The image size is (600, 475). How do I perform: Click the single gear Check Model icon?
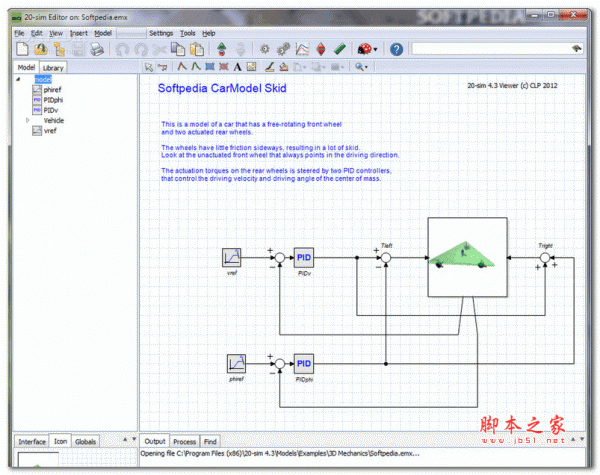(x=264, y=49)
